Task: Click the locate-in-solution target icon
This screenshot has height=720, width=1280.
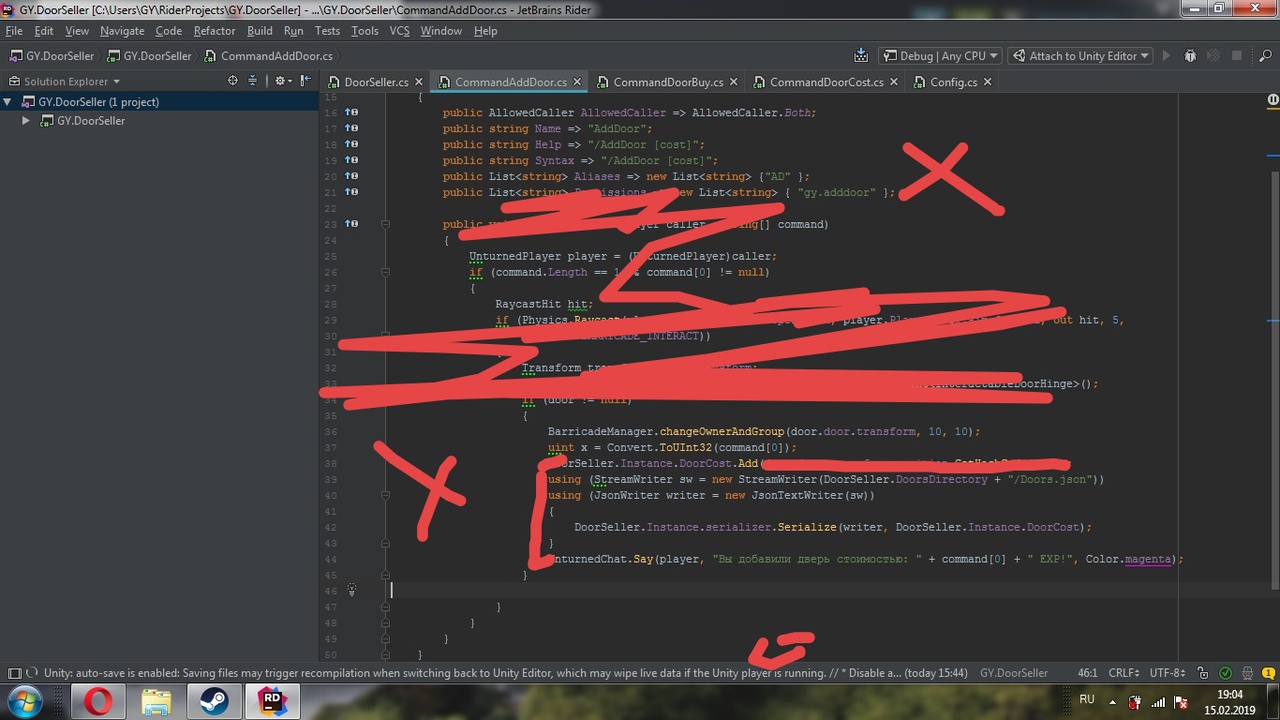Action: click(x=232, y=81)
